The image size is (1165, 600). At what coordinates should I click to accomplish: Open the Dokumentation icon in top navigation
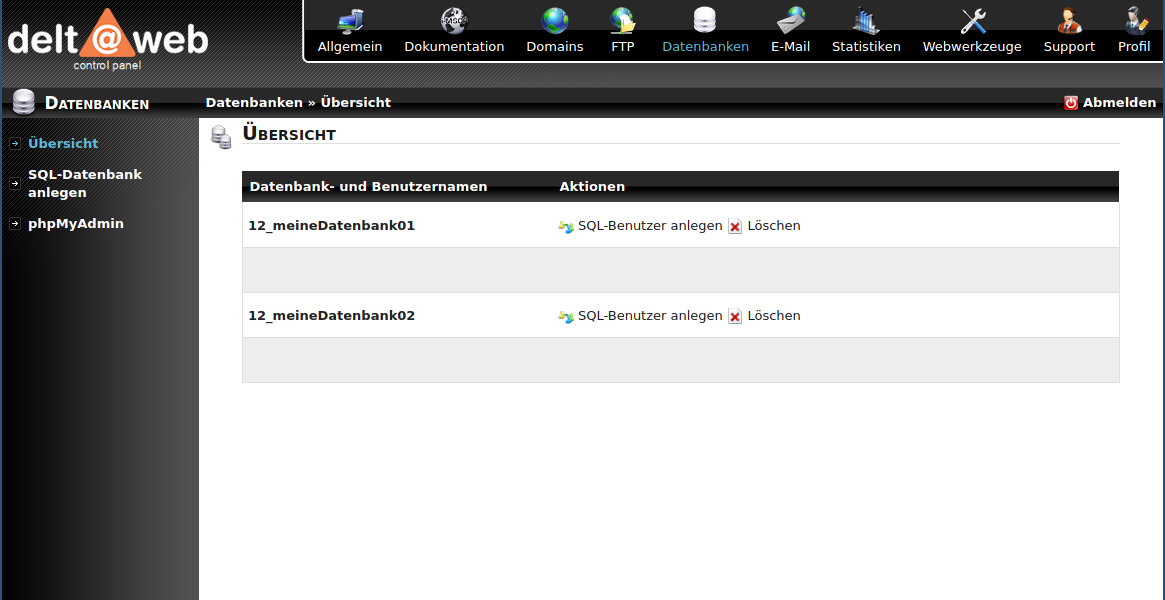[x=454, y=21]
